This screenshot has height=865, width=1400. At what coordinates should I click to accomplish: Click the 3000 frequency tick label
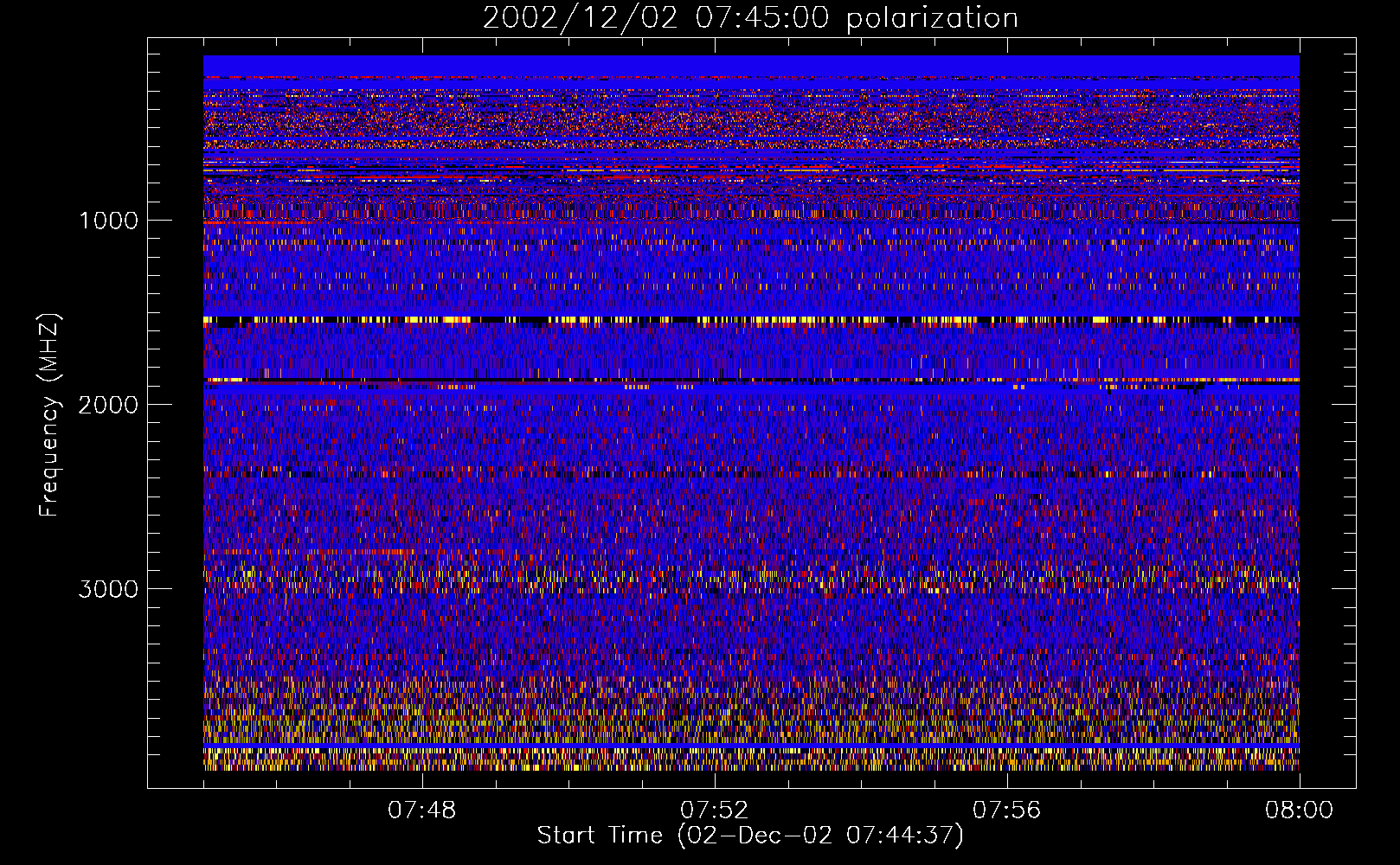[x=108, y=589]
